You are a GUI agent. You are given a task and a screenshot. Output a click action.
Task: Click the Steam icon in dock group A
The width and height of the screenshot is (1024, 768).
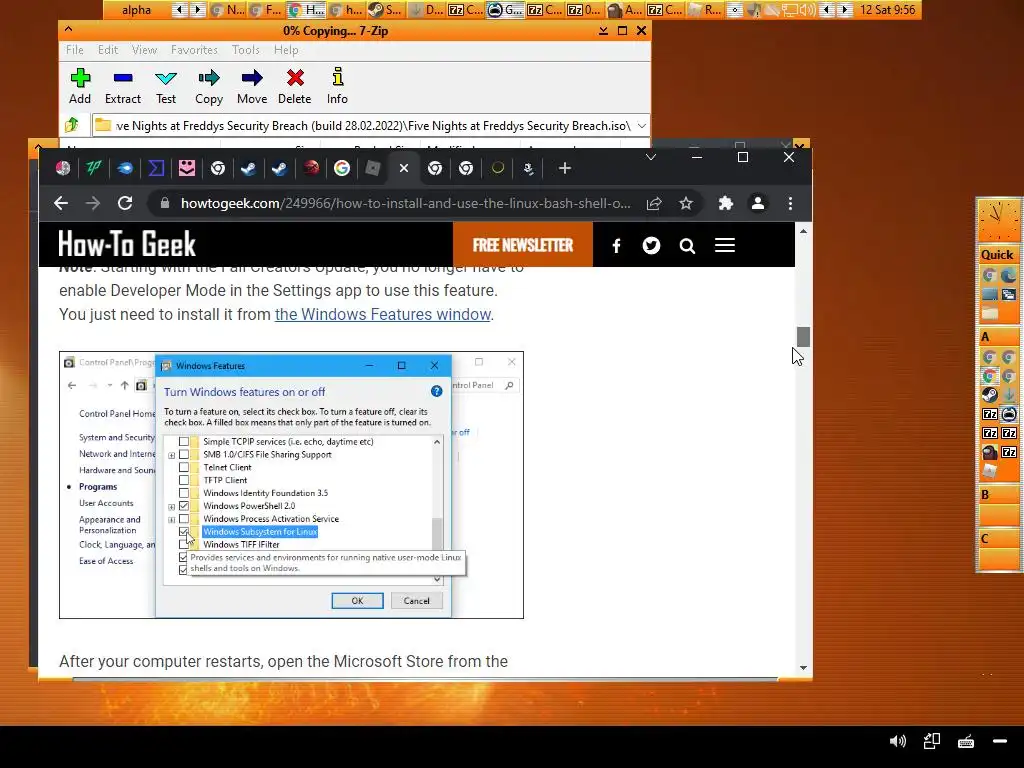pyautogui.click(x=990, y=395)
